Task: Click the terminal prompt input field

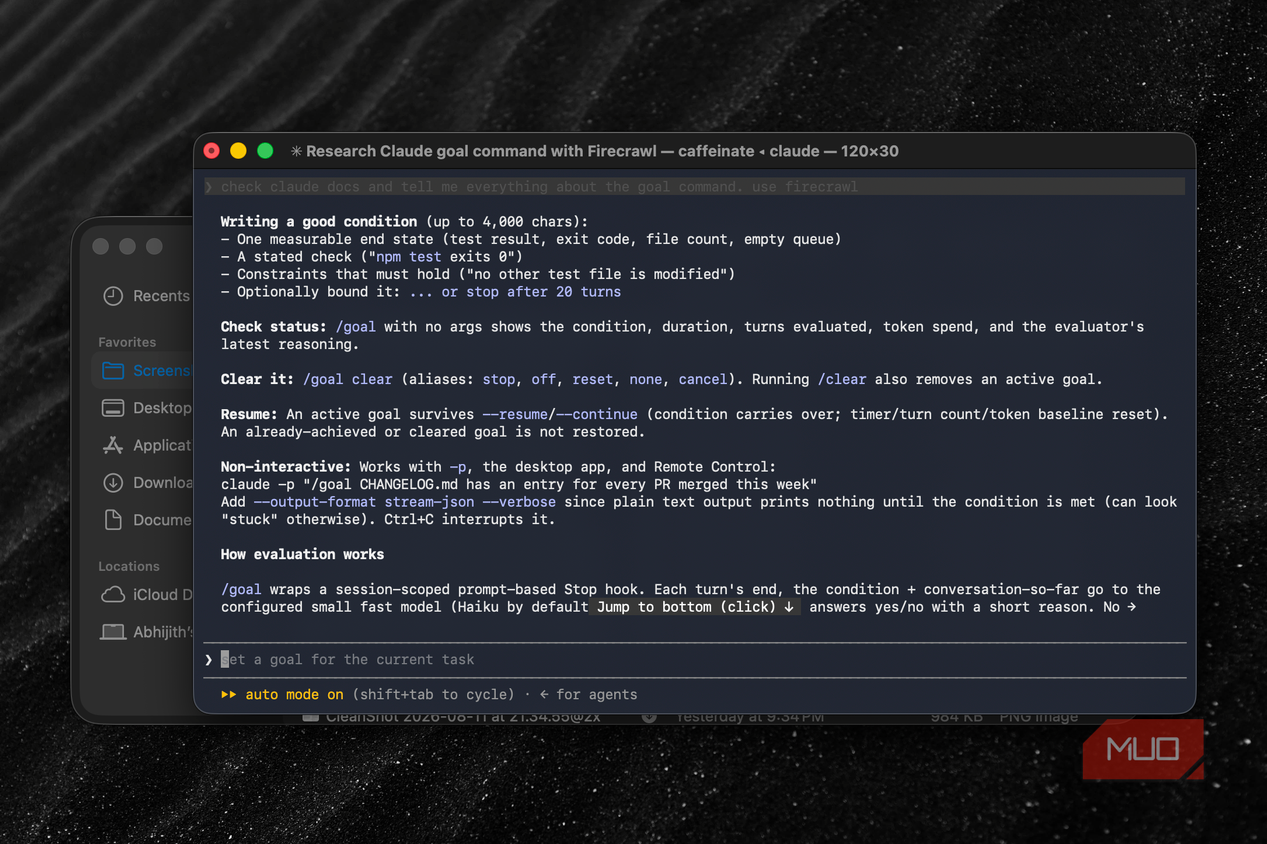Action: [694, 660]
